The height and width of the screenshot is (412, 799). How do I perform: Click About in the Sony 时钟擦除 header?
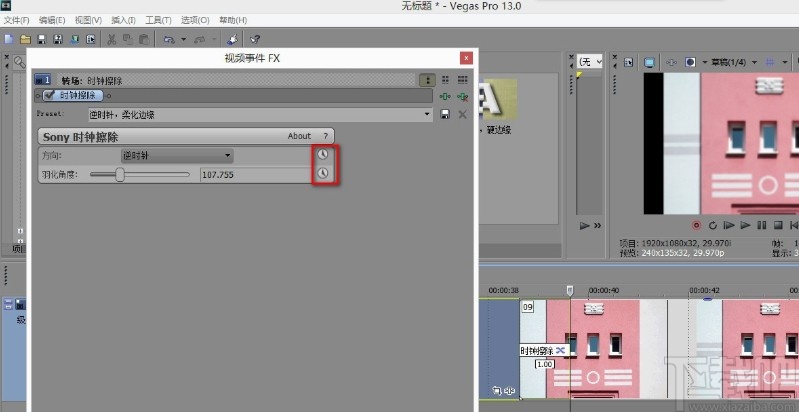tap(299, 136)
